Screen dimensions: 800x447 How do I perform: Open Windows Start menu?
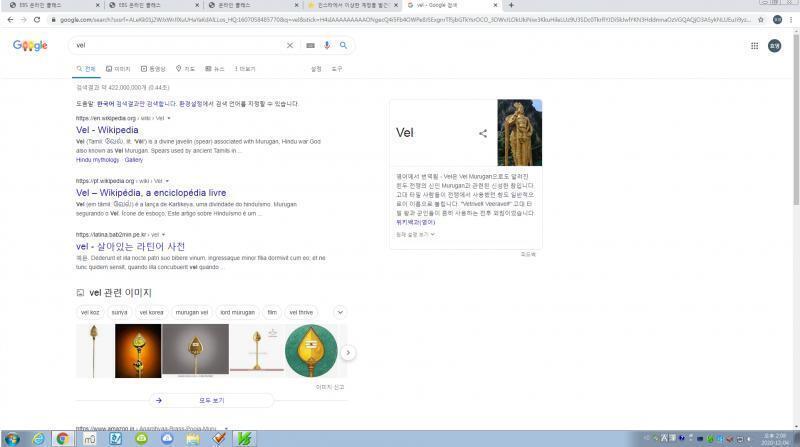coord(12,439)
